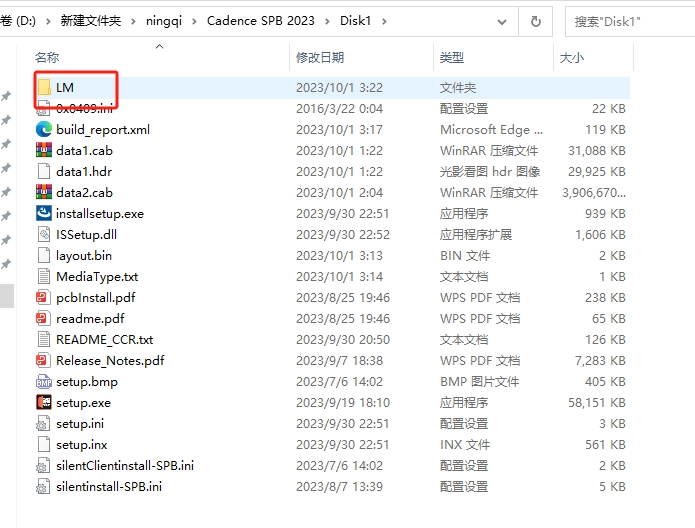Select the silentinstall-SPB.ini icon
This screenshot has height=528, width=695.
point(43,487)
